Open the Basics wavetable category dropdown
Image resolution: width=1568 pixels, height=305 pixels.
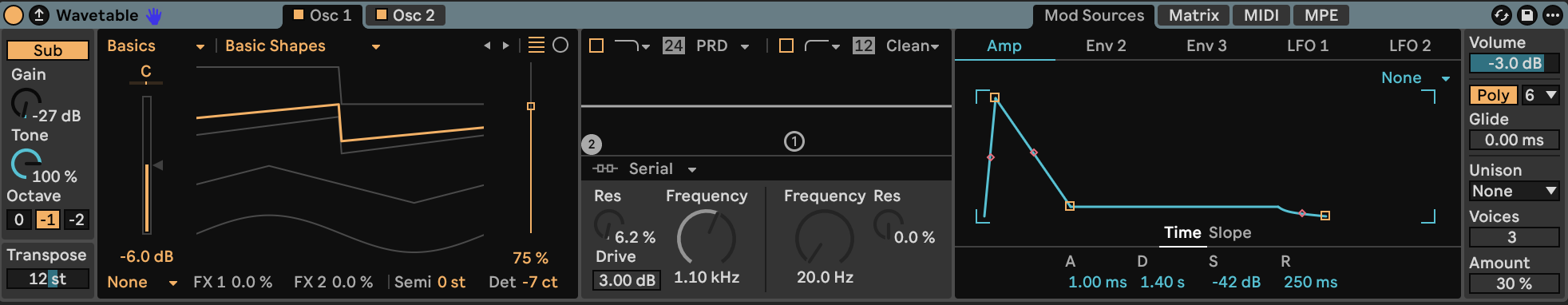coord(156,46)
